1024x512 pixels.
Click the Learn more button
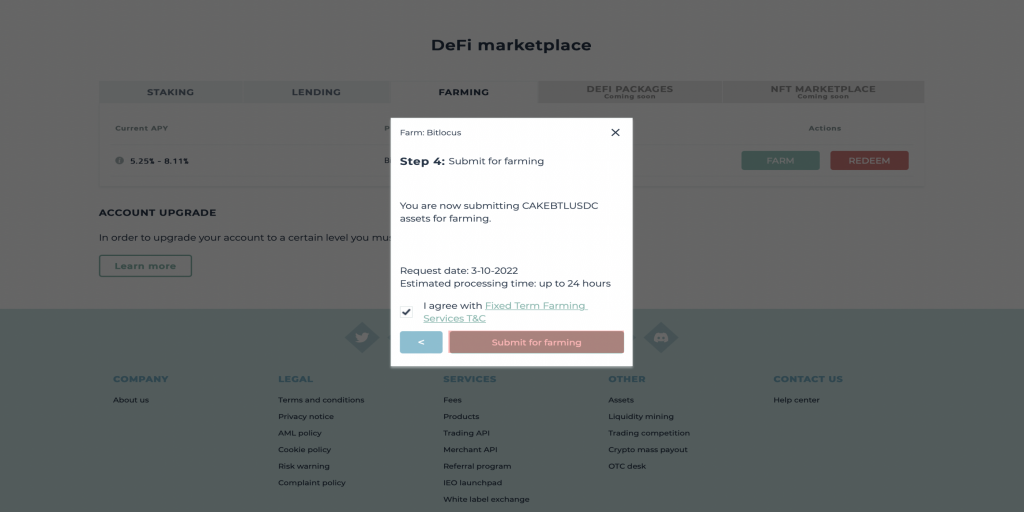click(146, 266)
